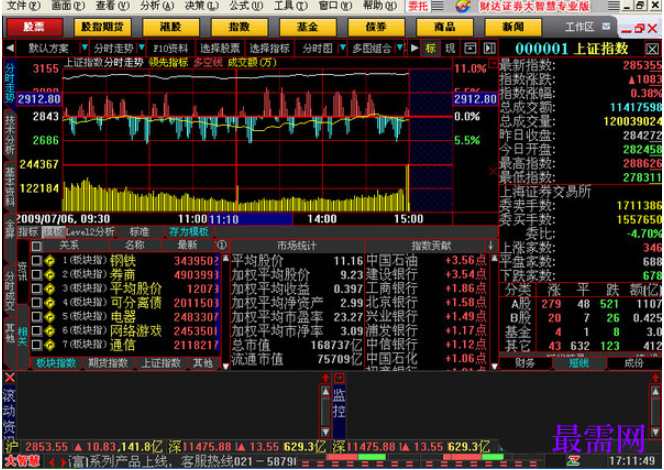Click the down arrow icon in 指数贡献 header

pos(491,245)
